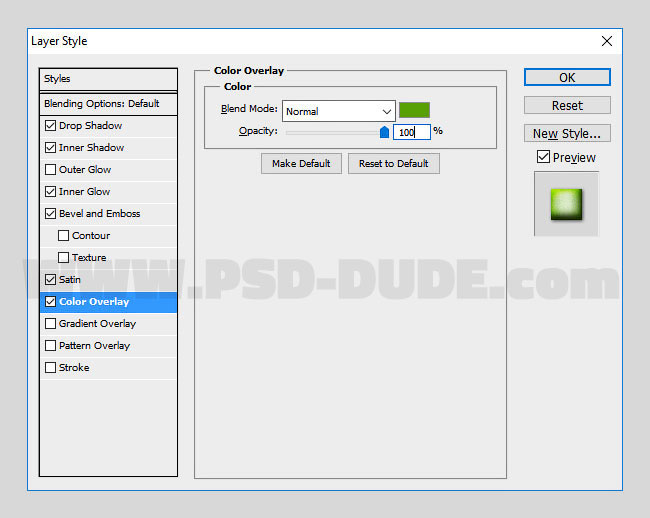This screenshot has width=650, height=518.
Task: Open the Satin label
Action: (x=70, y=279)
